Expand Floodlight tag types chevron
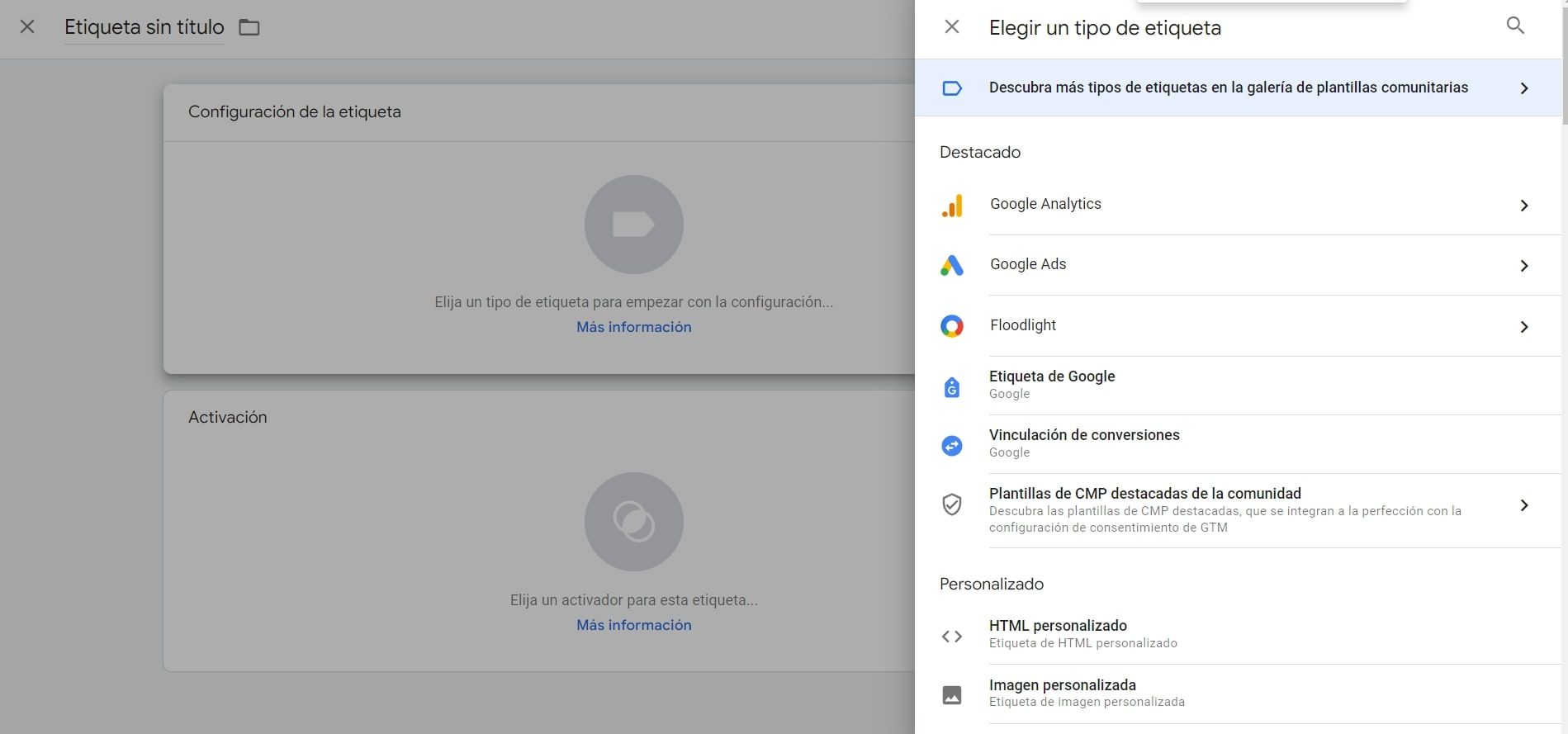 (x=1524, y=327)
